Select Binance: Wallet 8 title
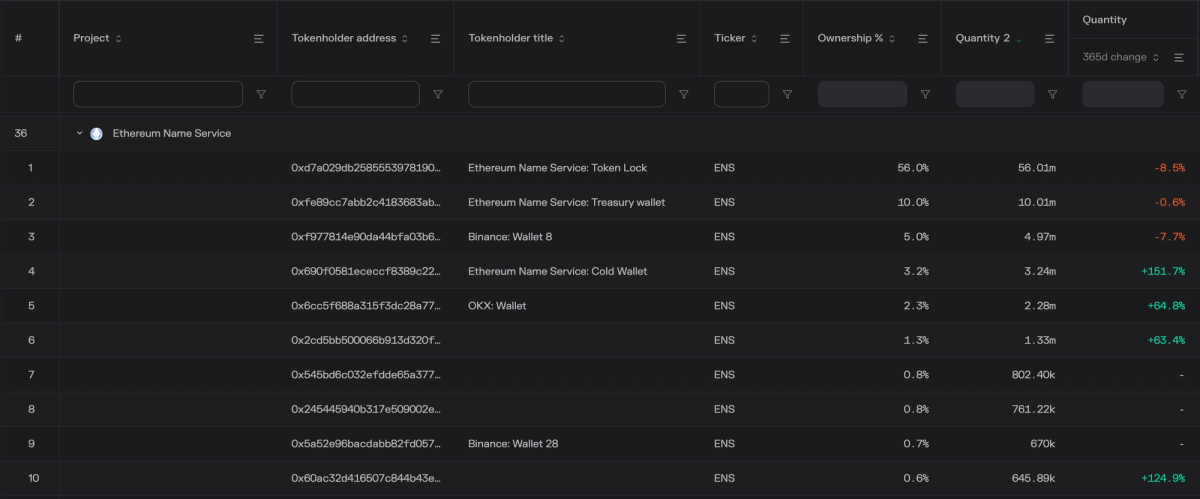Viewport: 1200px width, 499px height. click(510, 237)
